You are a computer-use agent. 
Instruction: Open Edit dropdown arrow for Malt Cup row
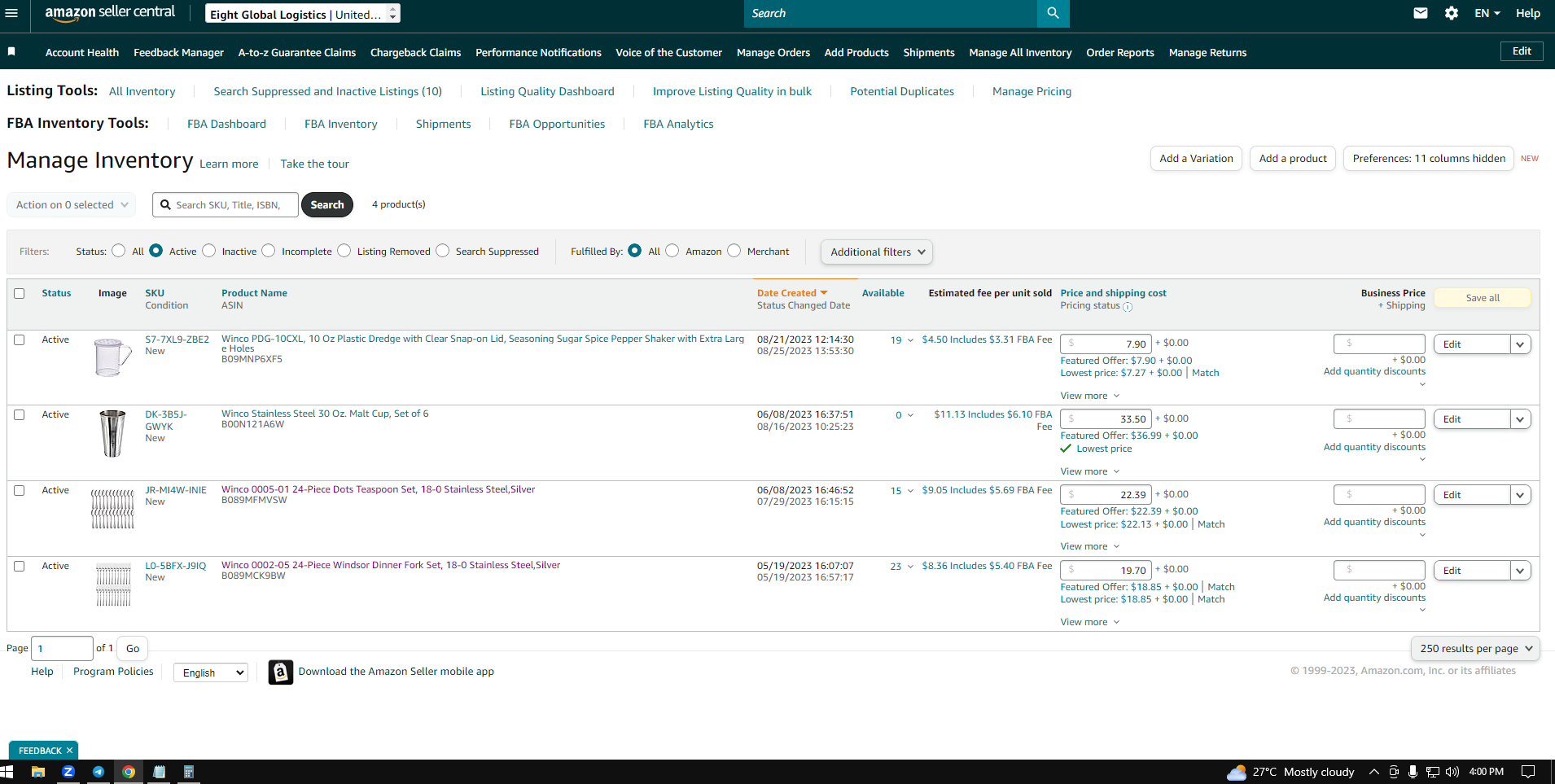coord(1520,419)
